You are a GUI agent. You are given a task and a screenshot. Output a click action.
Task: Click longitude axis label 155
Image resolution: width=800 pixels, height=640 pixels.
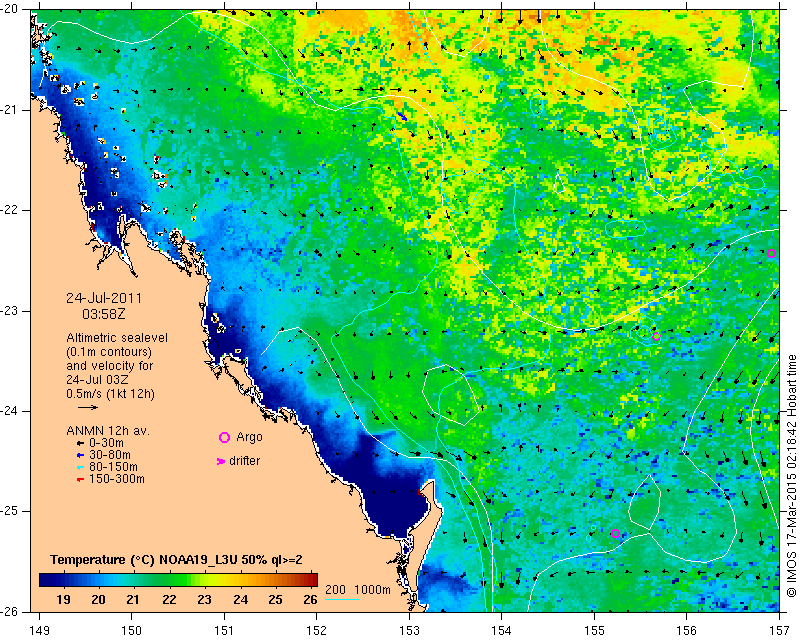coord(594,631)
